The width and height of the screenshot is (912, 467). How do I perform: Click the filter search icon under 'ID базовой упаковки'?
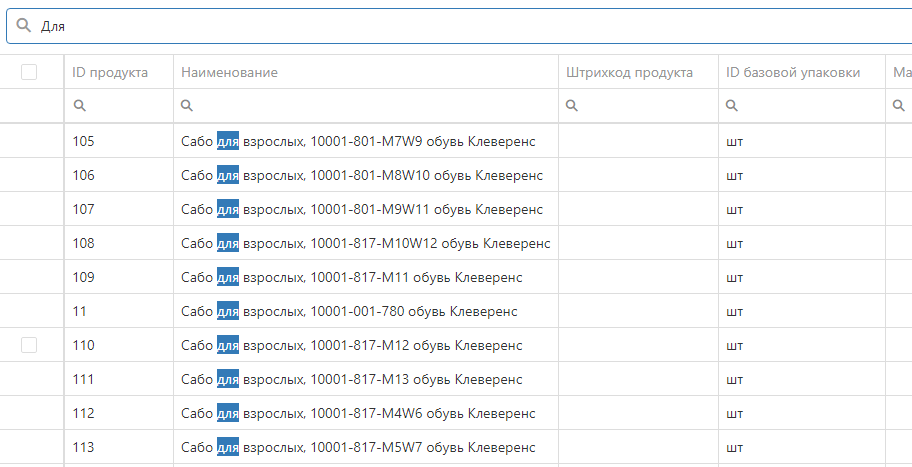click(732, 105)
